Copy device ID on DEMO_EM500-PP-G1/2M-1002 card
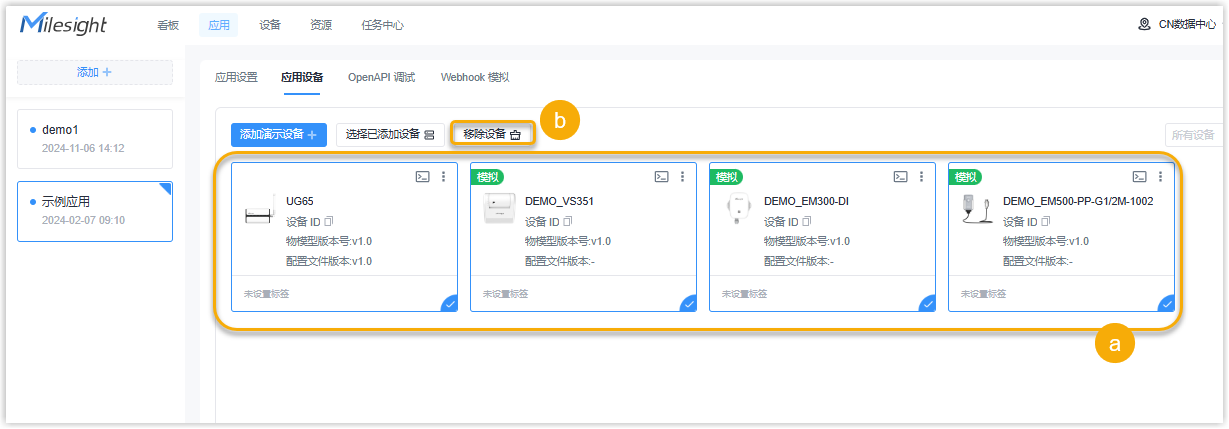This screenshot has height=429, width=1229. (1045, 221)
